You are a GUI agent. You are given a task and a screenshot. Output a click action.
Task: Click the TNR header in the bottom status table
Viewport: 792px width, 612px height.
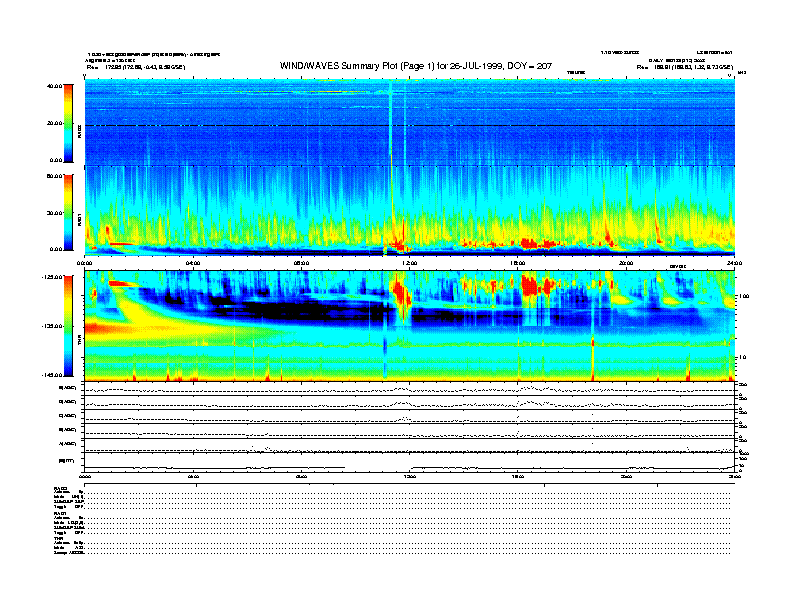tap(58, 538)
